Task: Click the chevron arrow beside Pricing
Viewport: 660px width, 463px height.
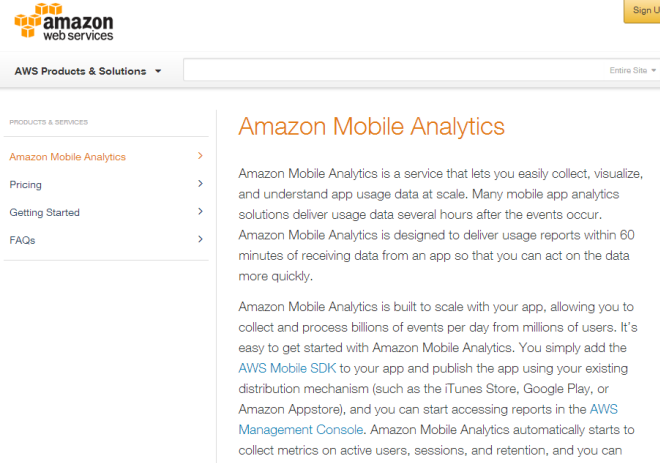Action: click(x=200, y=184)
